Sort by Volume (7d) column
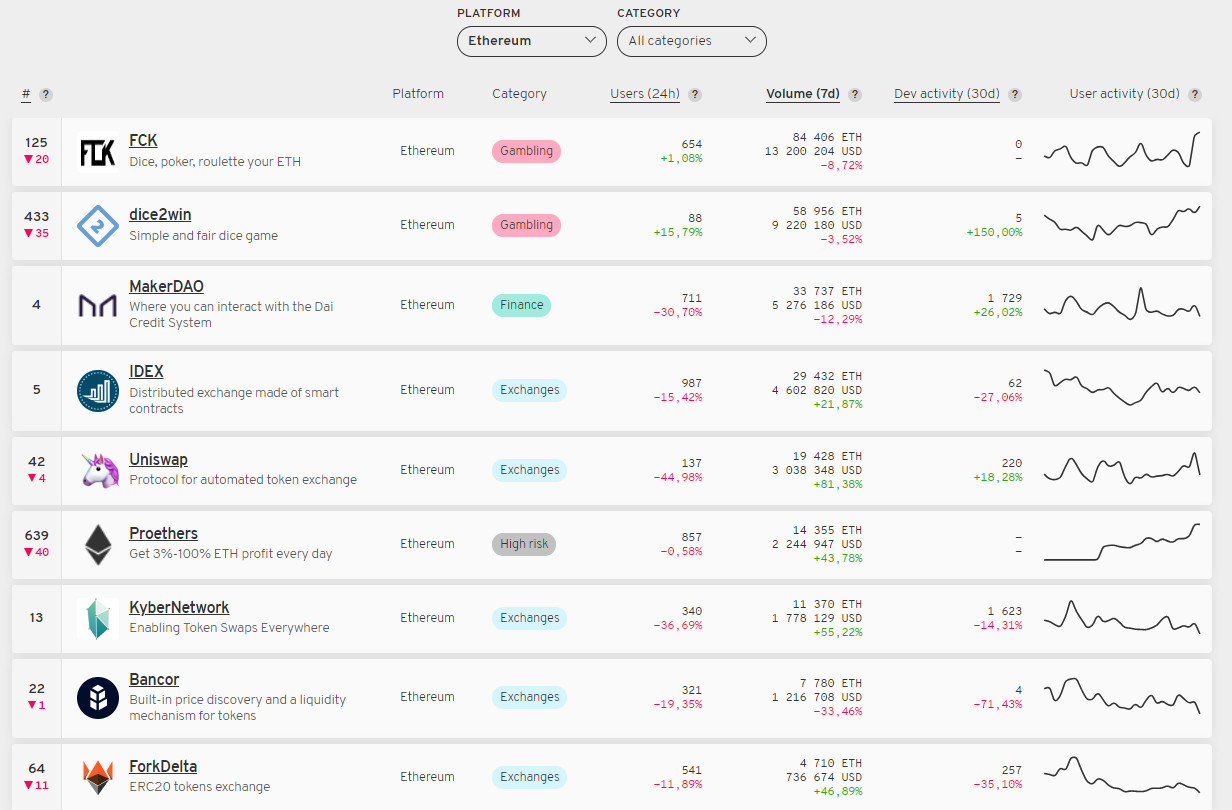The width and height of the screenshot is (1232, 810). pyautogui.click(x=803, y=94)
